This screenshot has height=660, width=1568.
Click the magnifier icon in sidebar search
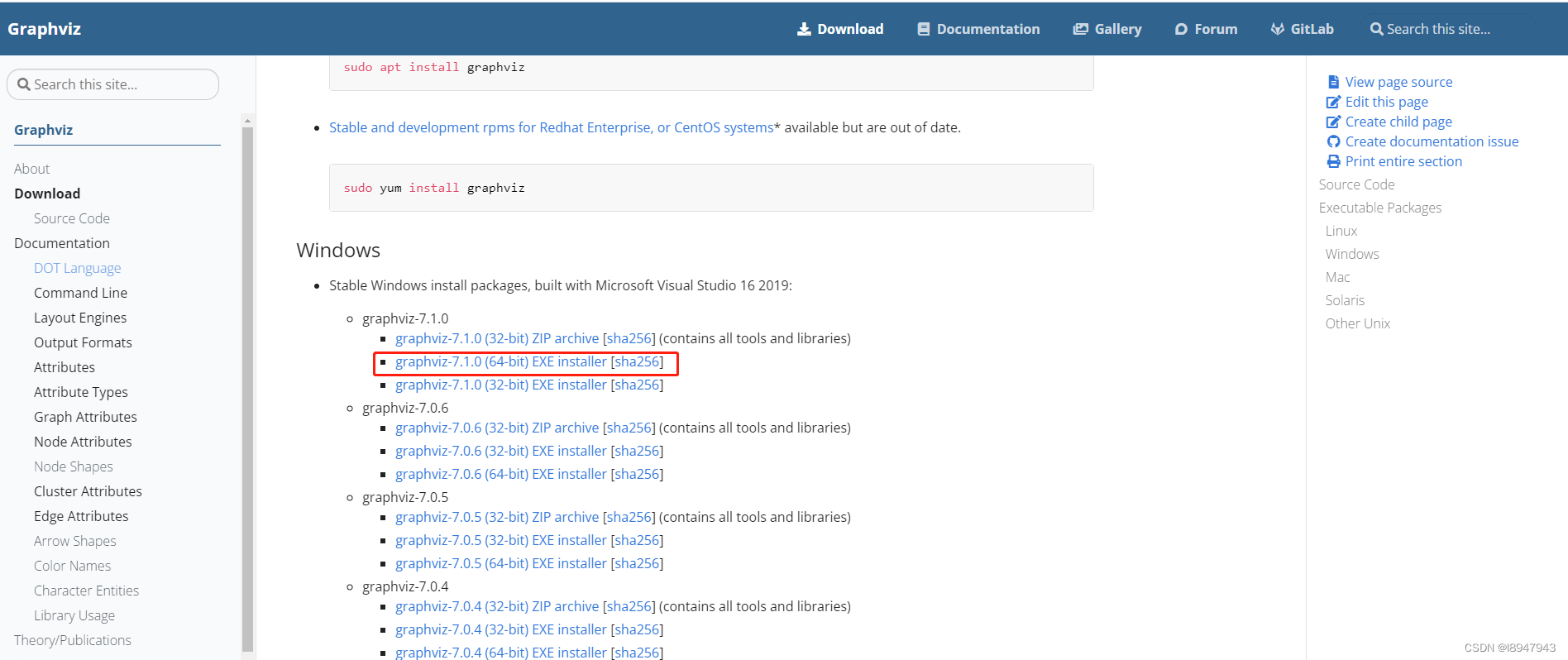[x=24, y=84]
